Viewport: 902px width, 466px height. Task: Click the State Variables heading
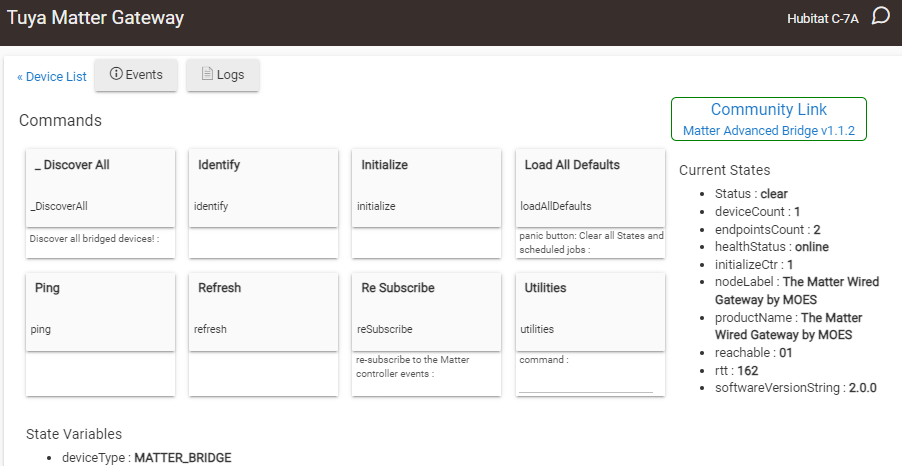click(74, 434)
